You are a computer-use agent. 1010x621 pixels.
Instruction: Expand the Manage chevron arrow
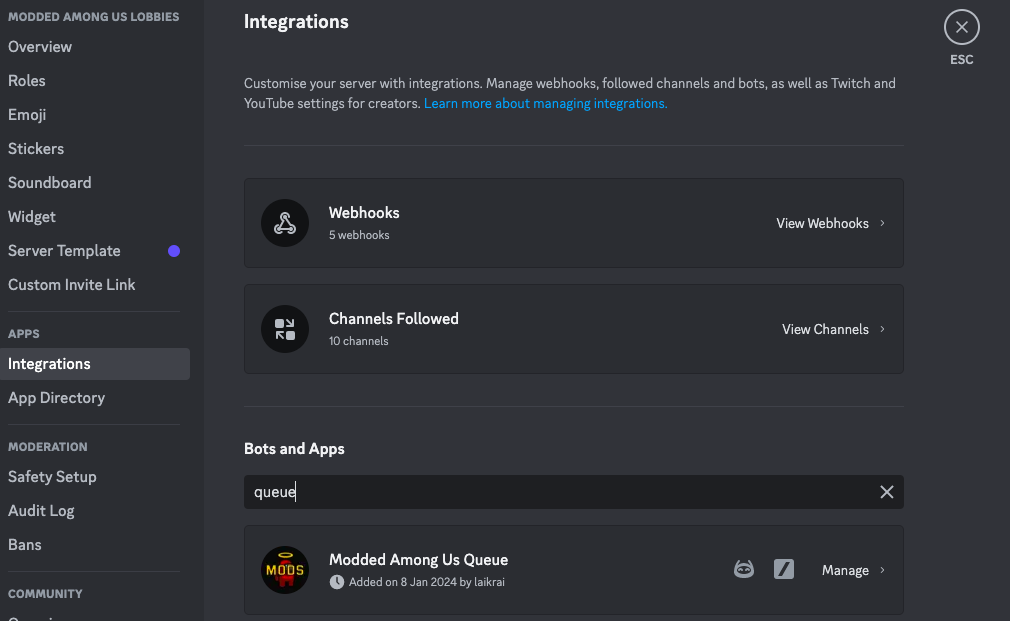[882, 570]
